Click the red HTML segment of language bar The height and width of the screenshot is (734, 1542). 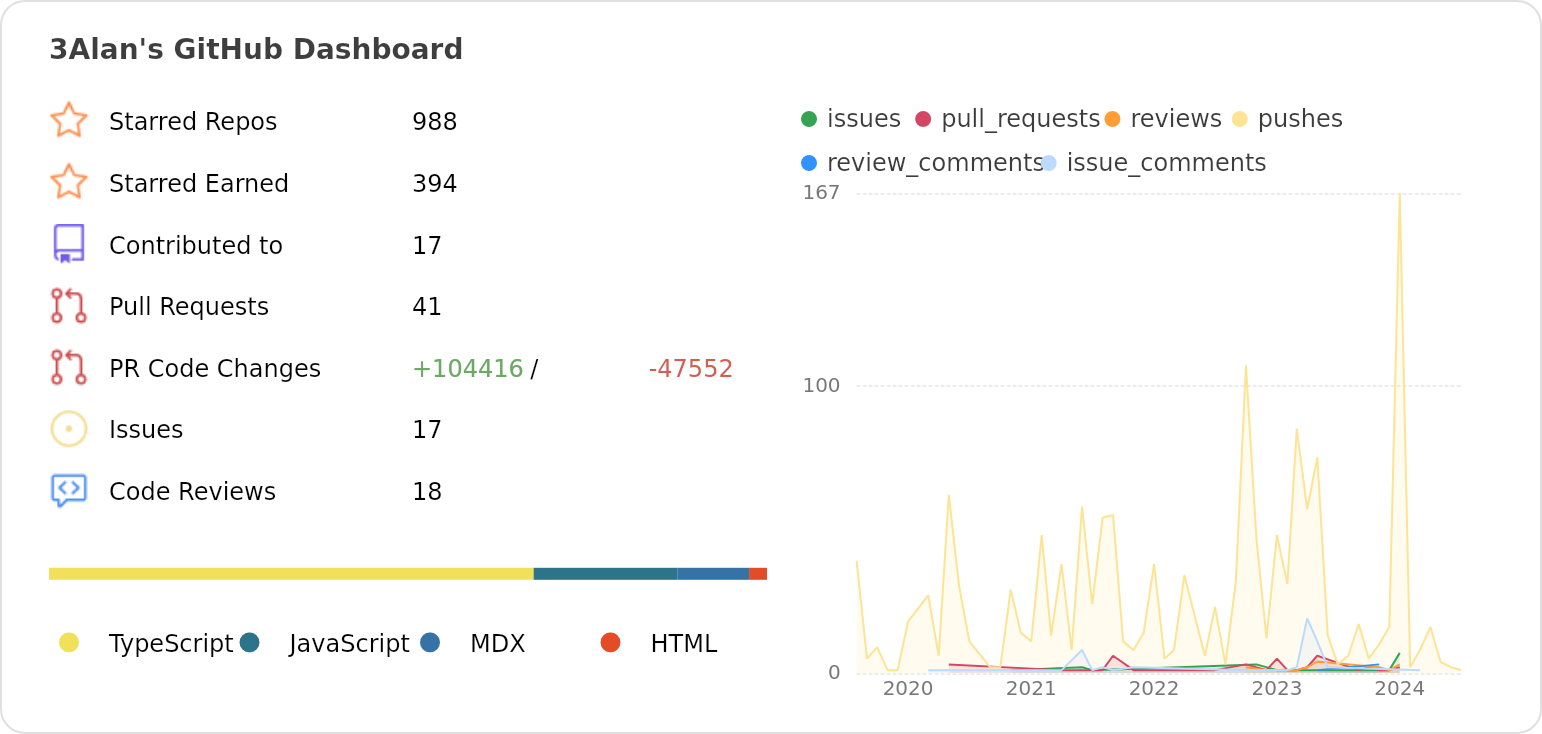[758, 574]
